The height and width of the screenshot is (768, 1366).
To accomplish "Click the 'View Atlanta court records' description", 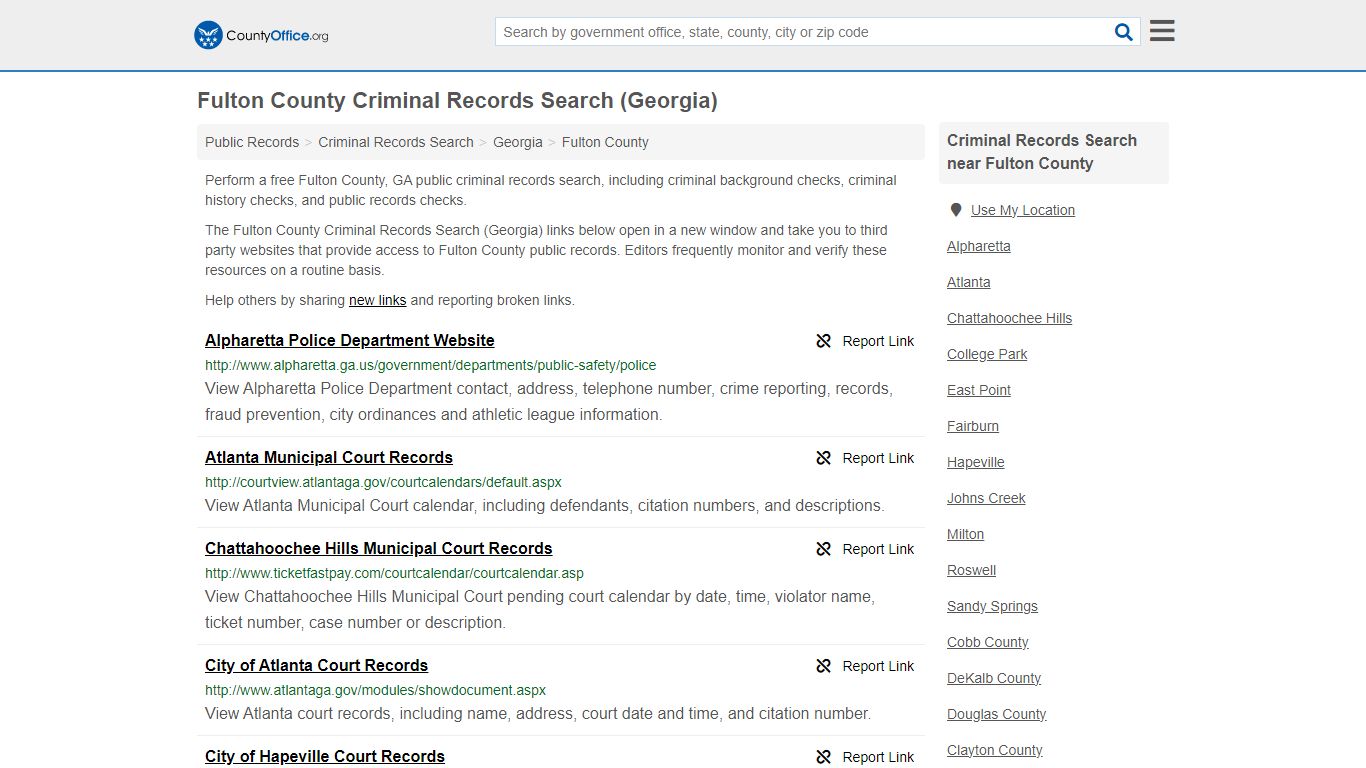I will [x=538, y=713].
